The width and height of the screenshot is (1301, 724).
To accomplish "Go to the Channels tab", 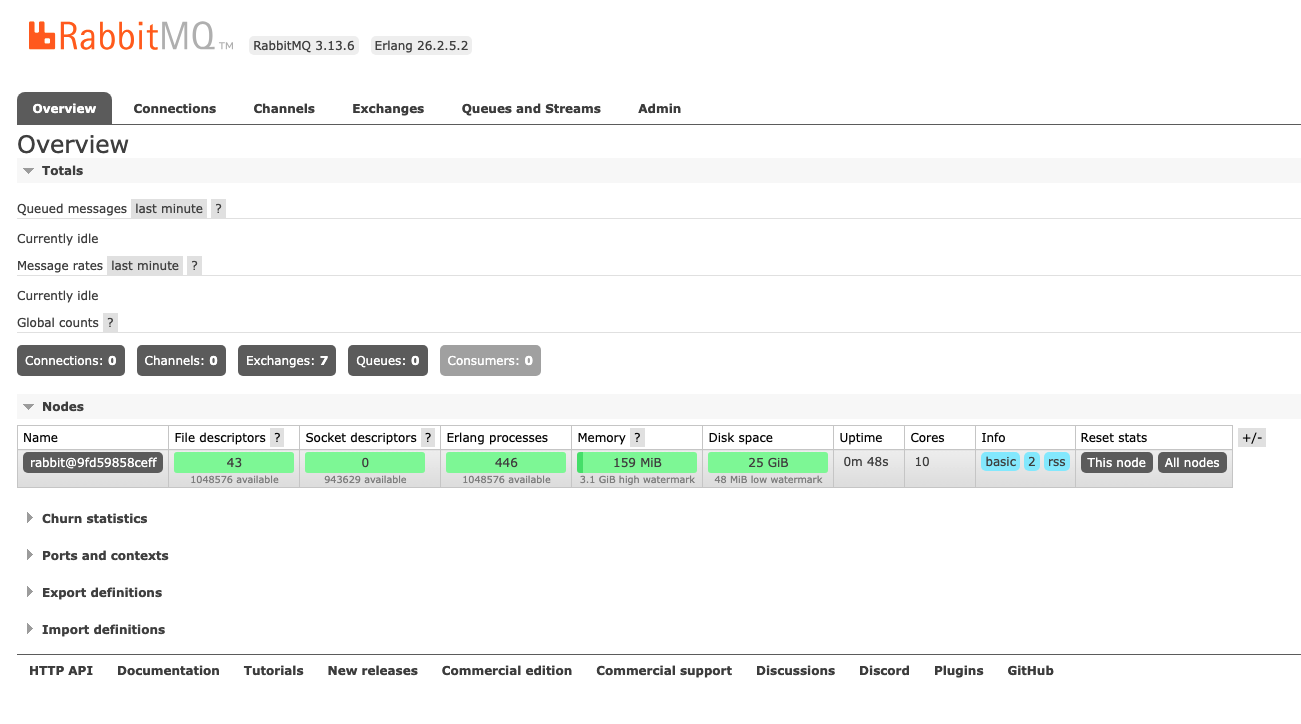I will pyautogui.click(x=284, y=109).
